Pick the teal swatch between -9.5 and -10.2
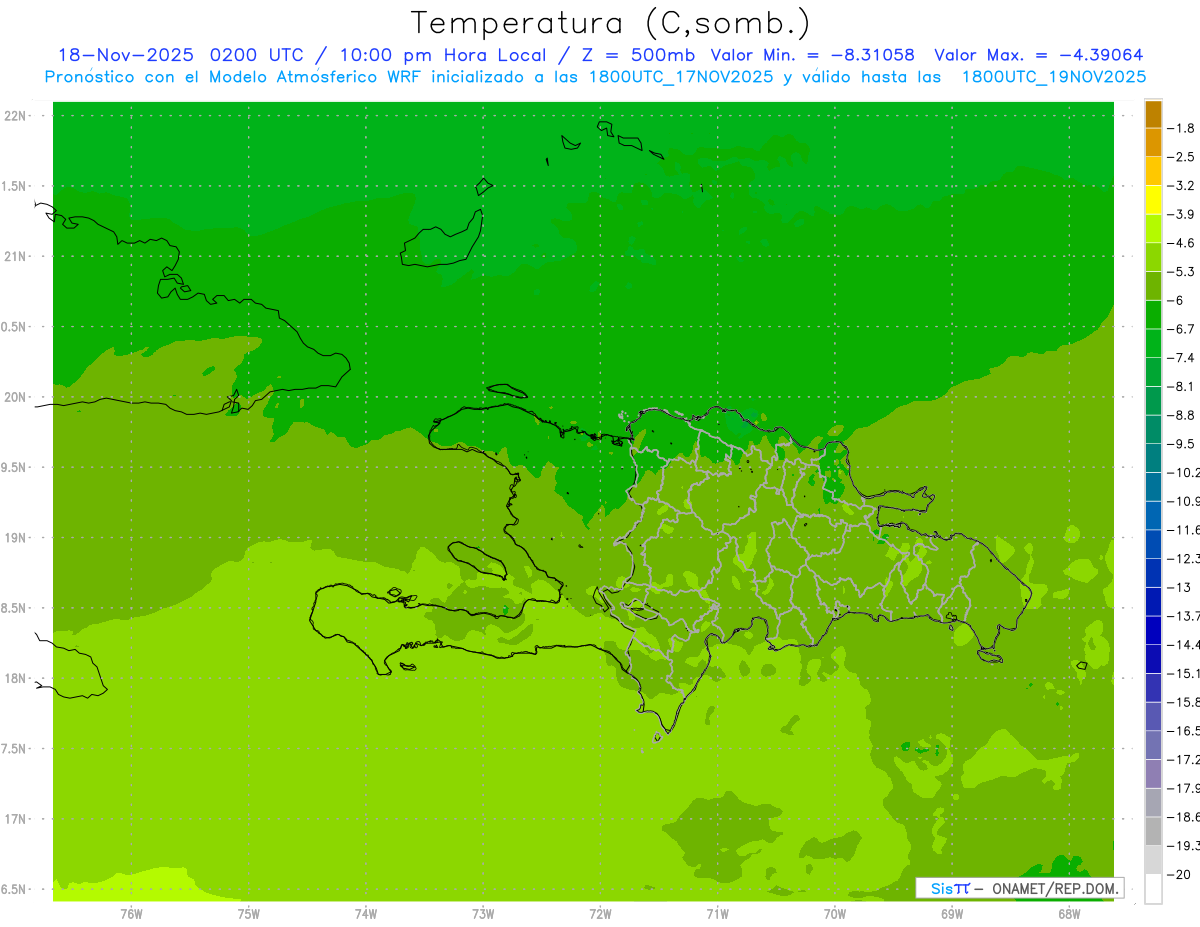1200x927 pixels. point(1153,458)
